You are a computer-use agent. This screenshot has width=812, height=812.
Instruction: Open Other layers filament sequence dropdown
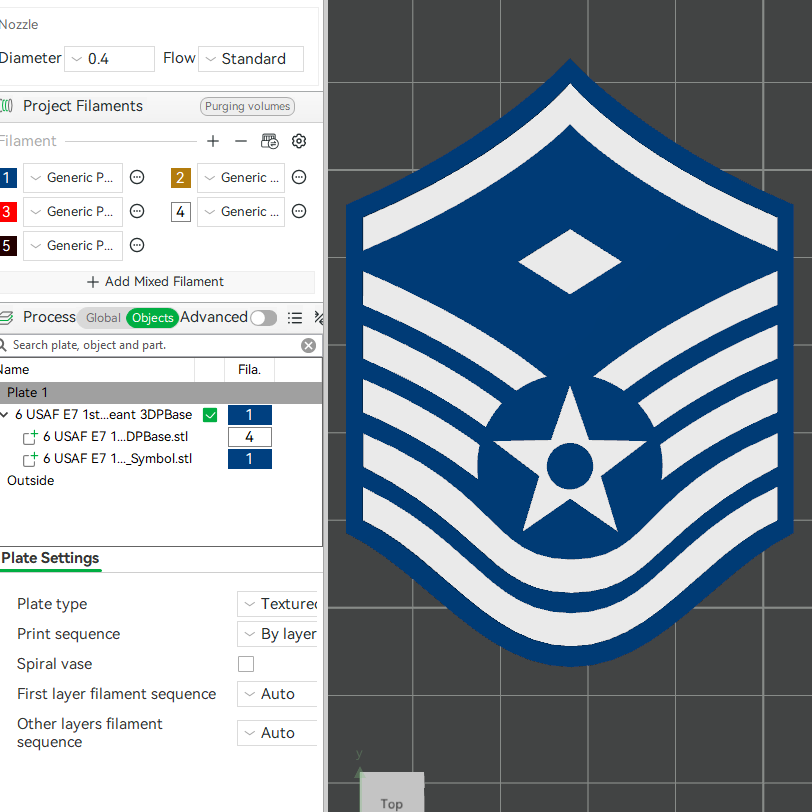pyautogui.click(x=277, y=733)
